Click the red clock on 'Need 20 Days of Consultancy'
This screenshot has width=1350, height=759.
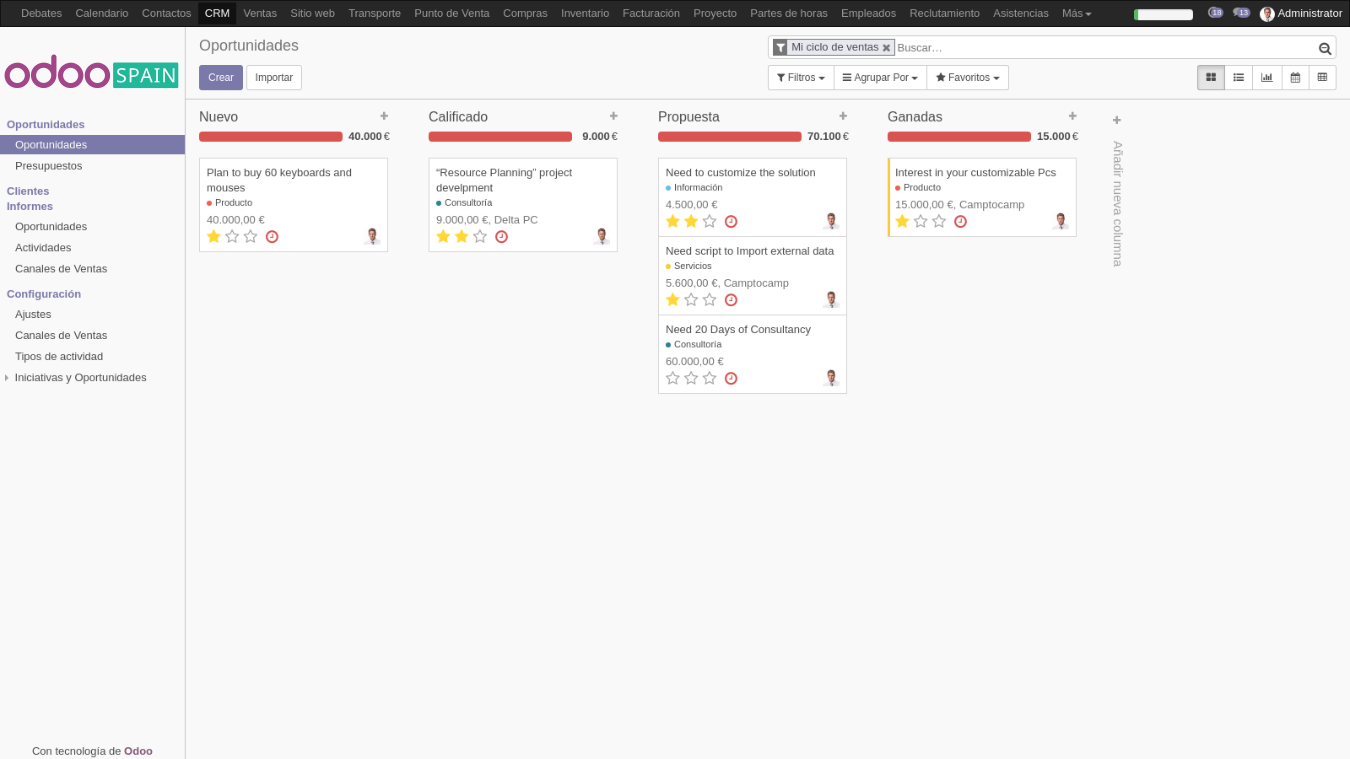pos(731,378)
